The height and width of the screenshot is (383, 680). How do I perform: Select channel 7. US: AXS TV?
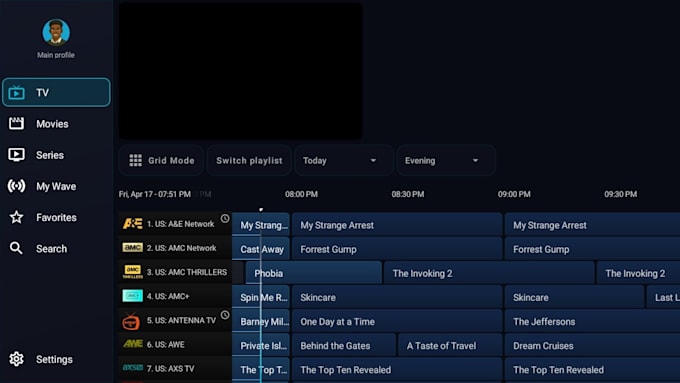tap(175, 368)
